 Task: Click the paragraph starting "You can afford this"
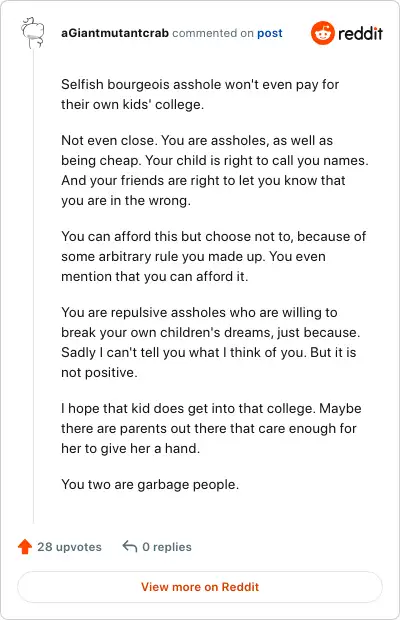click(213, 256)
